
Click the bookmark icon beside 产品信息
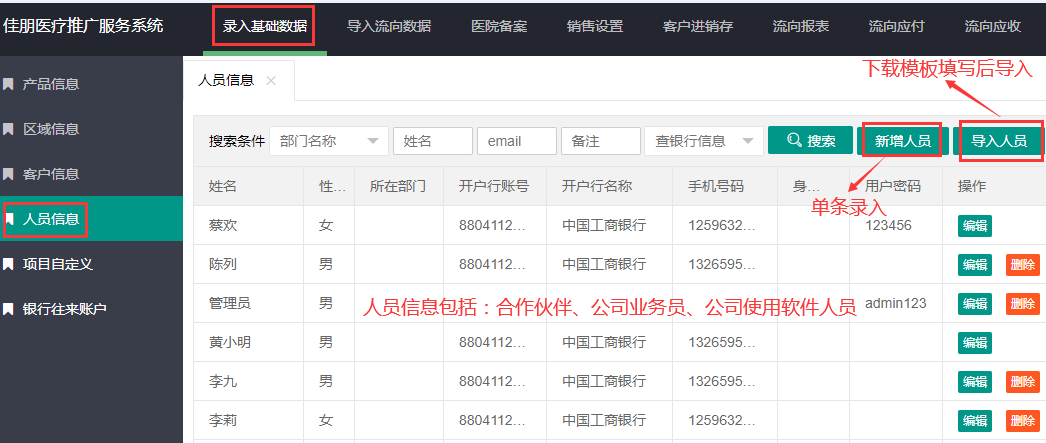pyautogui.click(x=9, y=84)
